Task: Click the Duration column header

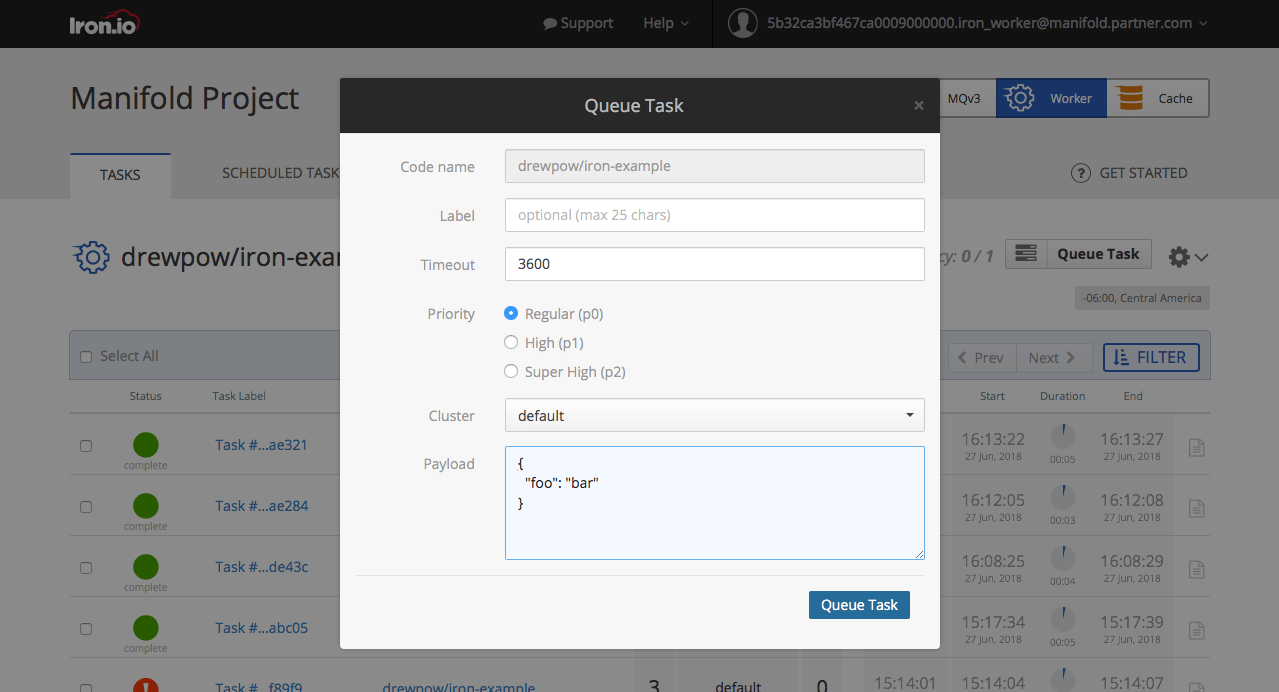Action: 1062,396
